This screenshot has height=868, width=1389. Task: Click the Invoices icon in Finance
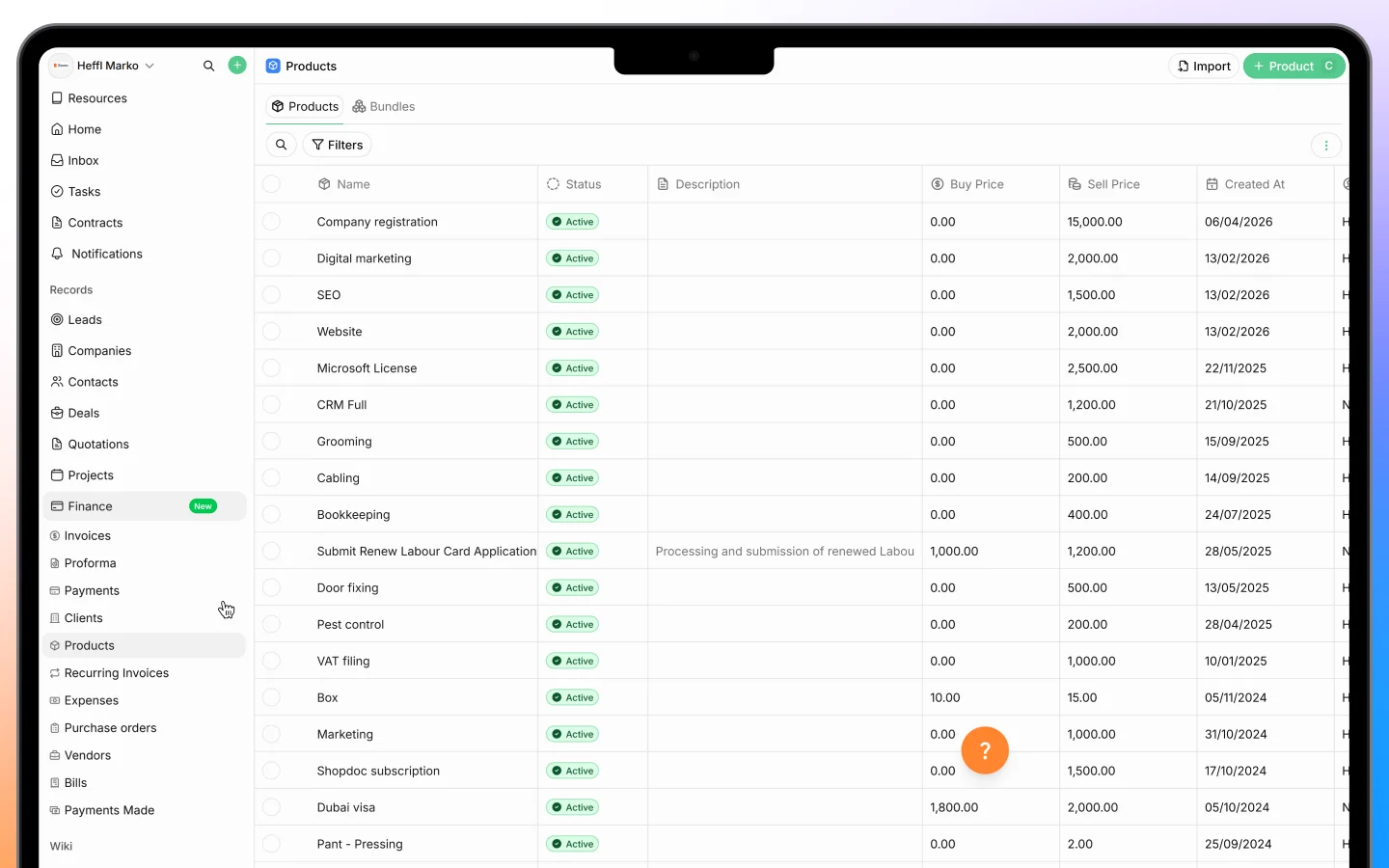pos(55,536)
